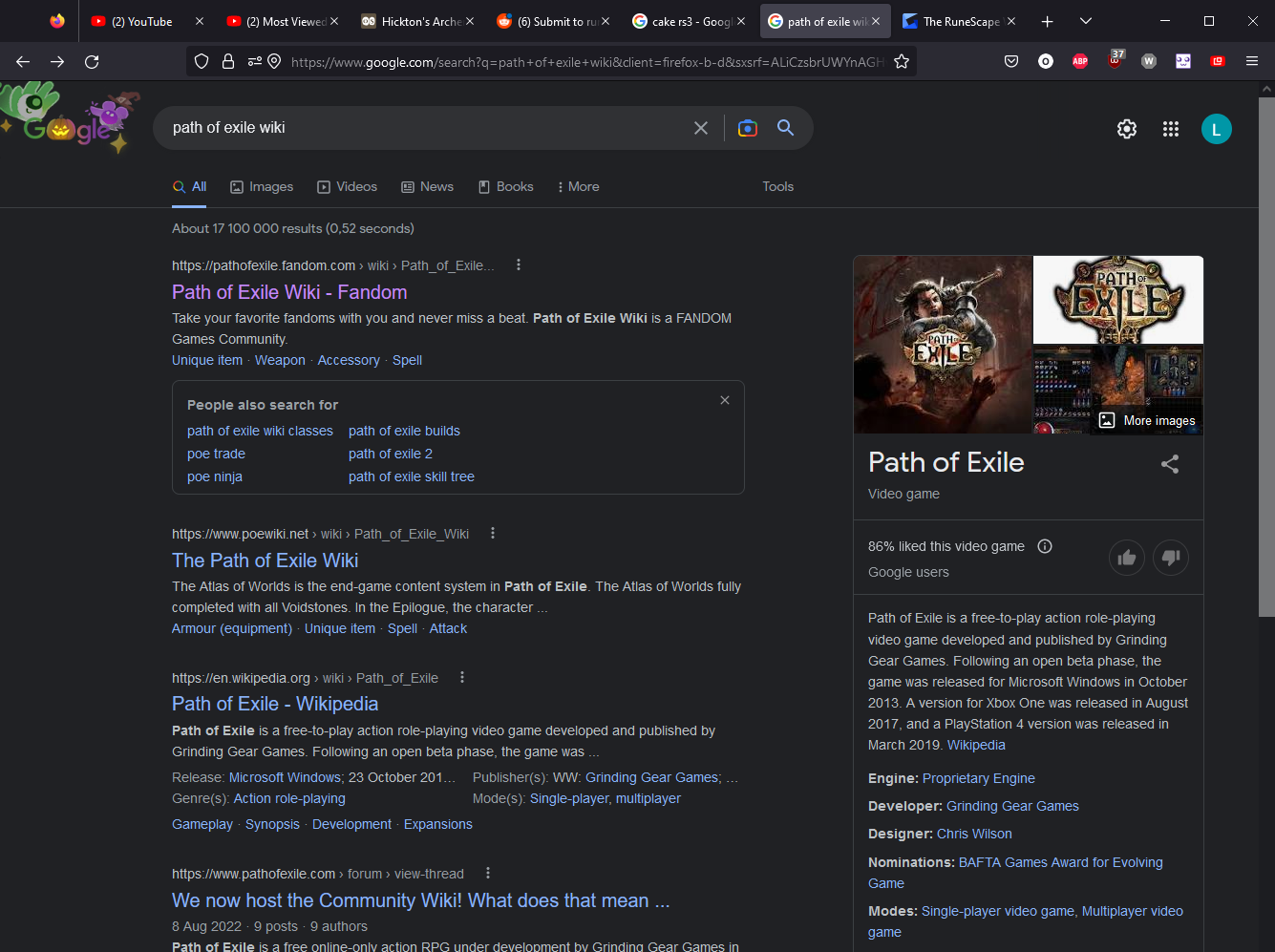Open options for the Wikipedia result
Viewport: 1275px width, 952px height.
(462, 677)
